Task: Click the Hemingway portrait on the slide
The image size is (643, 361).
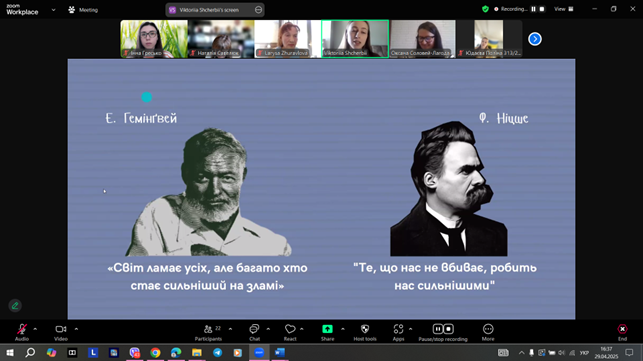Action: [x=208, y=192]
